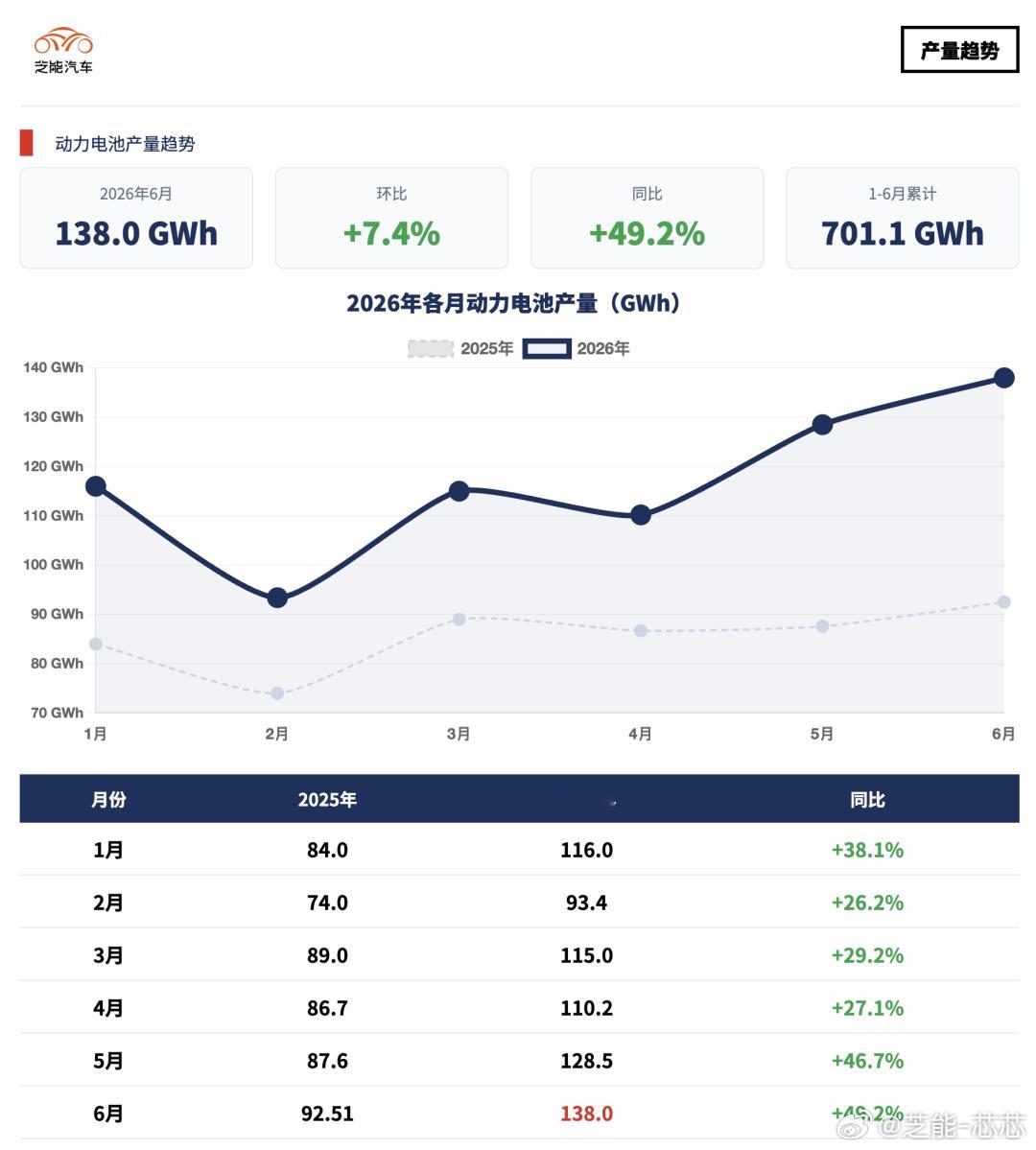Image resolution: width=1036 pixels, height=1150 pixels.
Task: Toggle the 2026年 legend swatch
Action: tap(547, 349)
